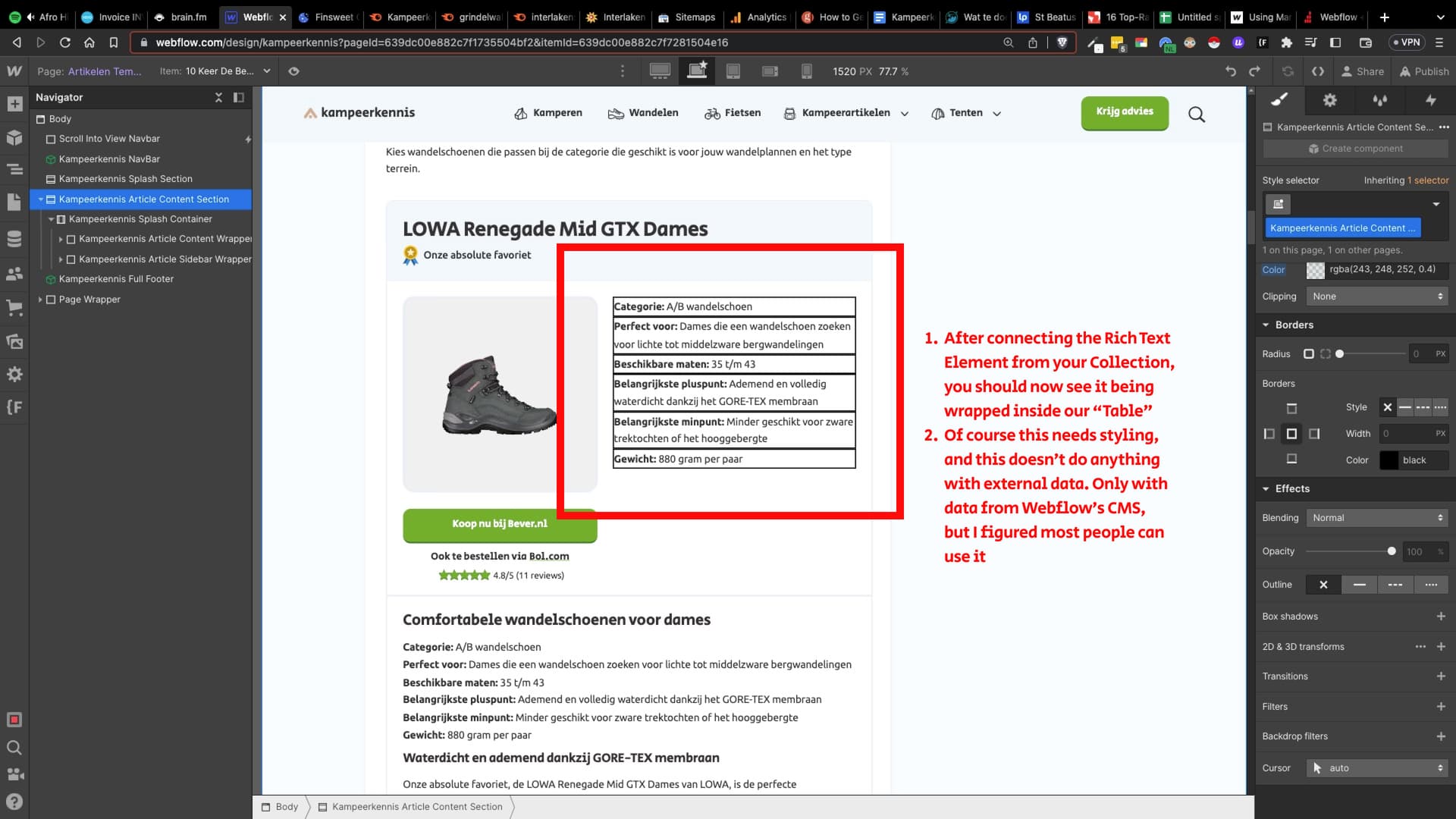Screen dimensions: 1456x819
Task: Open the Clipping dropdown
Action: tap(1376, 297)
